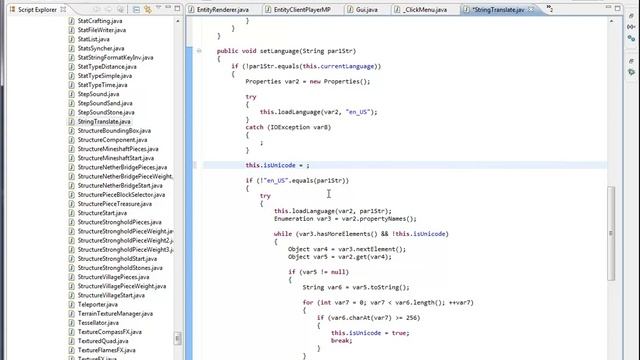640x360 pixels.
Task: Maximize the editor area
Action: click(618, 8)
